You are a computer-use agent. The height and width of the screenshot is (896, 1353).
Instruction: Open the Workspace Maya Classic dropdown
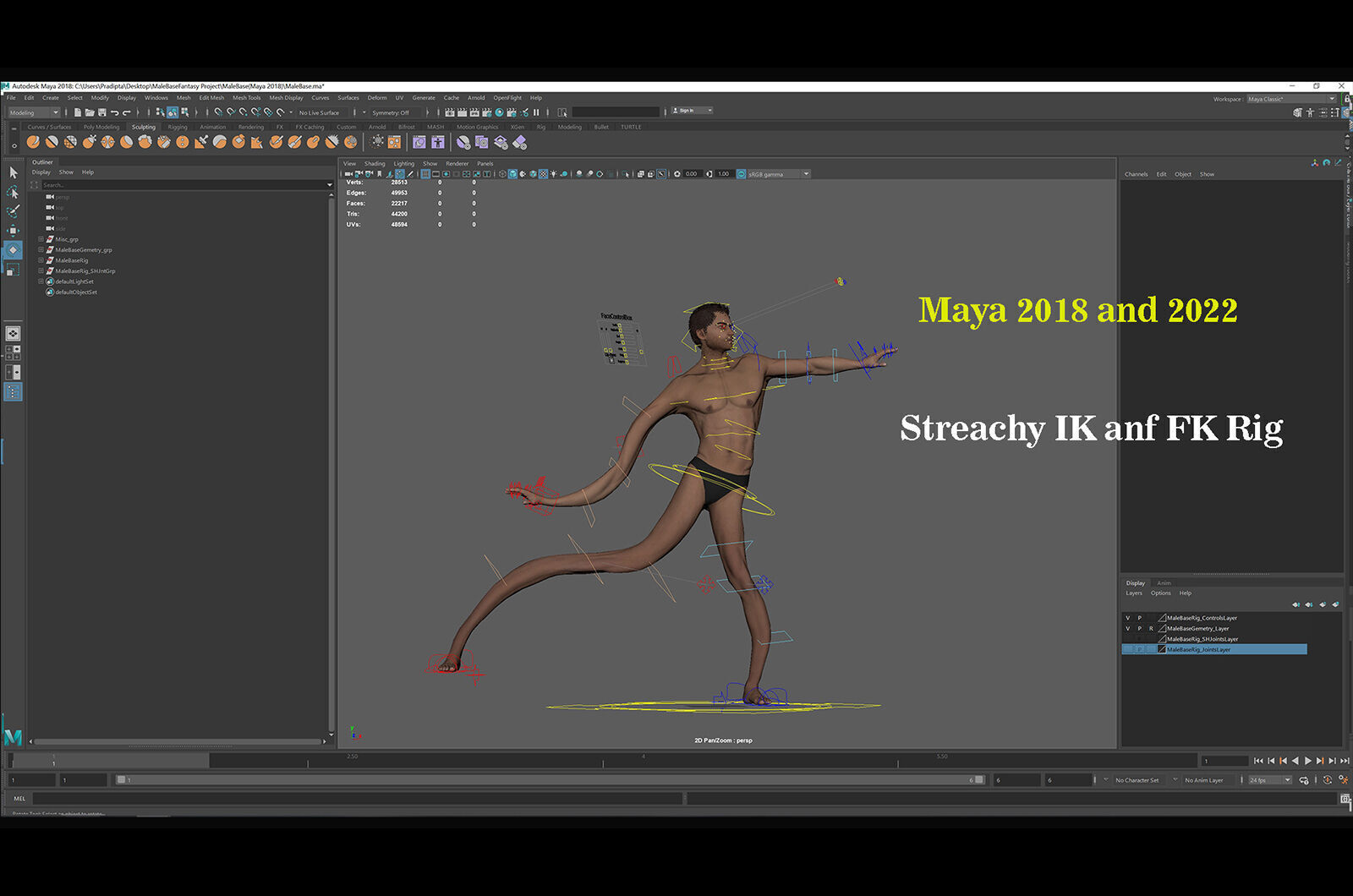(x=1291, y=99)
